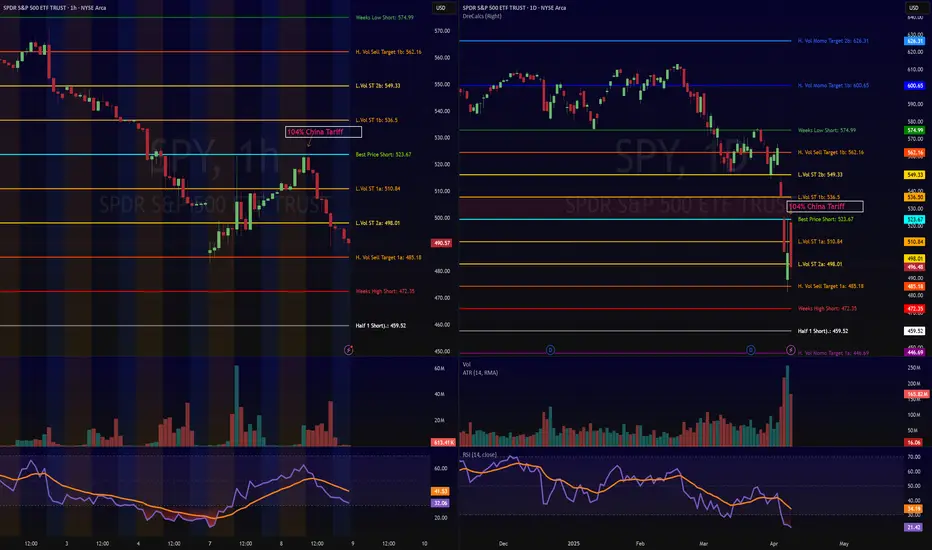The width and height of the screenshot is (932, 550).
Task: Select the ATR (14, RMA) indicator legend
Action: 480,373
